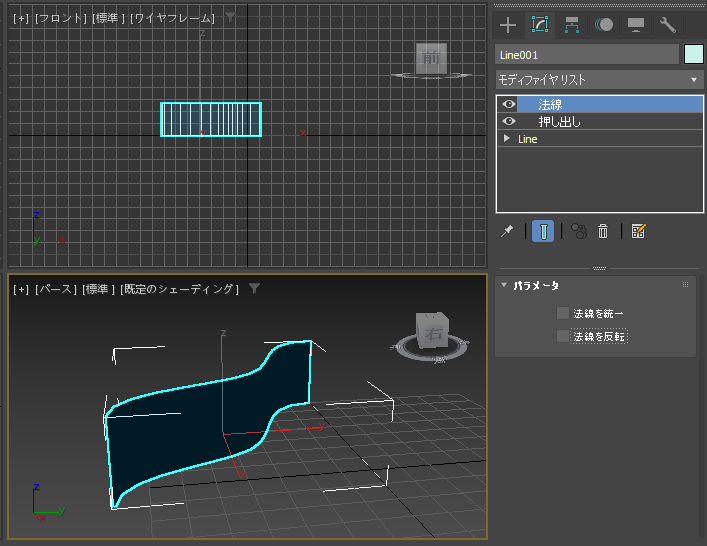Remove modifier using the trash icon
Screen dimensions: 707x546
pos(603,231)
